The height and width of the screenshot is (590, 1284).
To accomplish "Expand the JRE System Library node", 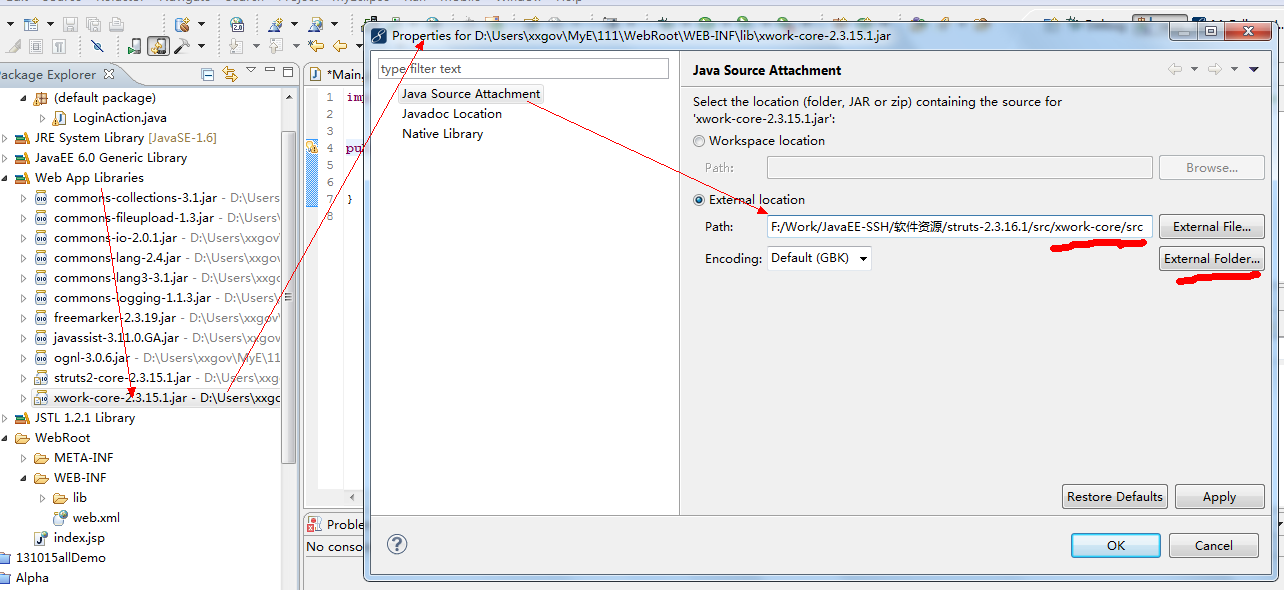I will click(x=5, y=138).
